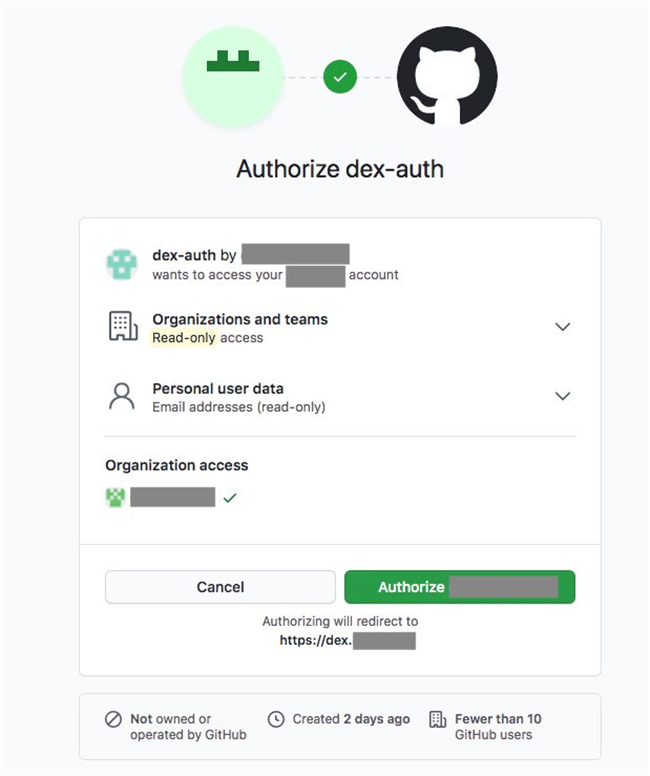This screenshot has width=650, height=776.
Task: Click the organization access green checkmark
Action: pos(230,498)
